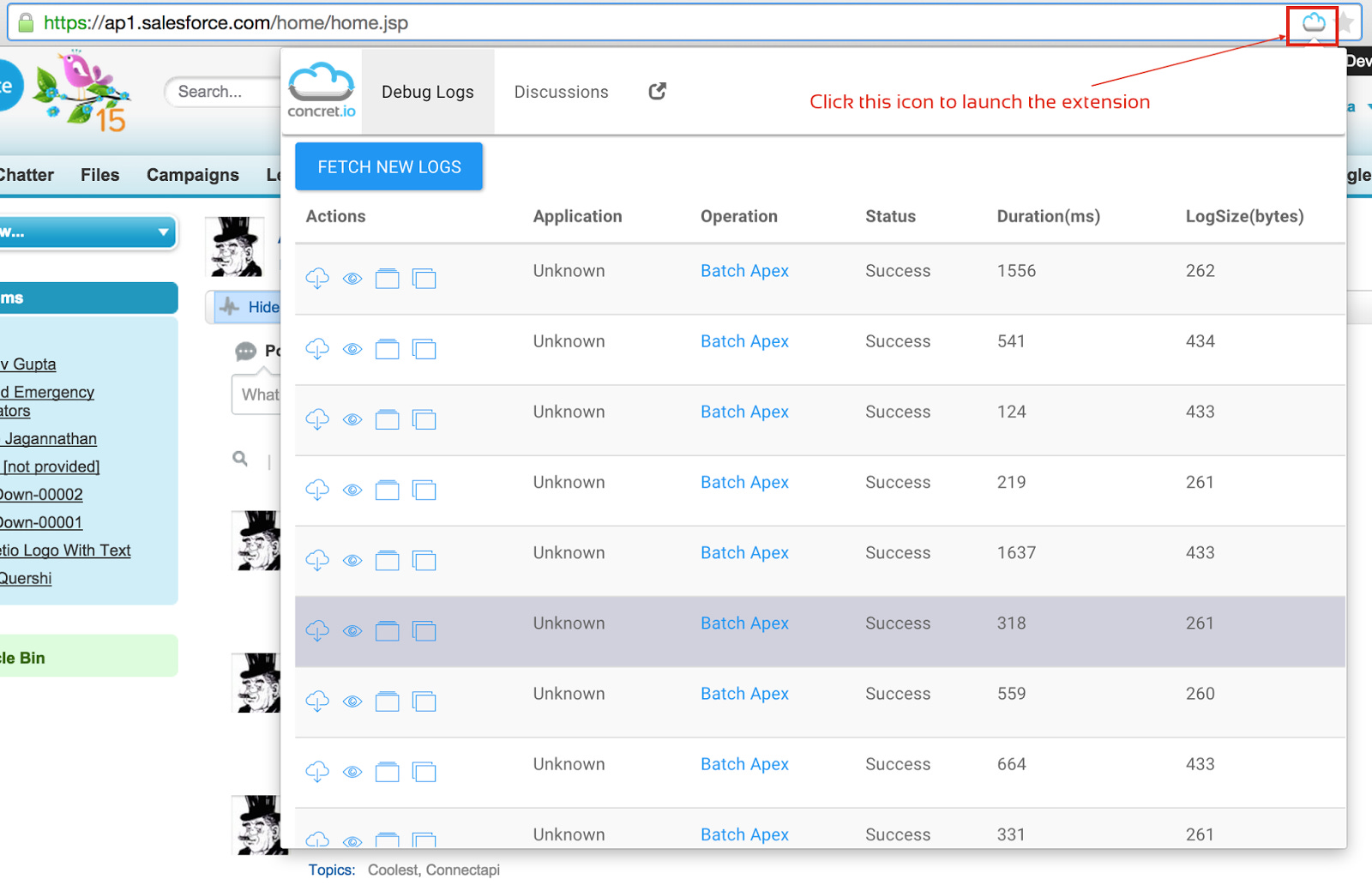This screenshot has height=891, width=1372.
Task: View log with eye icon in 664 ms row
Action: tap(352, 772)
